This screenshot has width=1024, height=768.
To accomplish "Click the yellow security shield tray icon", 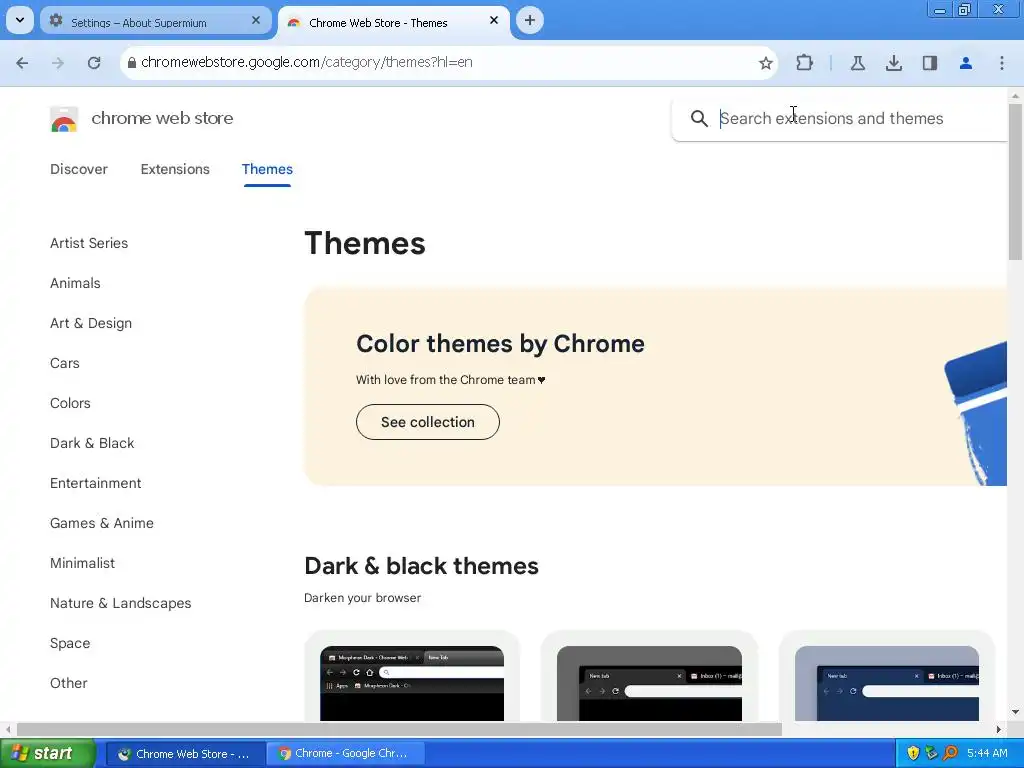I will (913, 754).
